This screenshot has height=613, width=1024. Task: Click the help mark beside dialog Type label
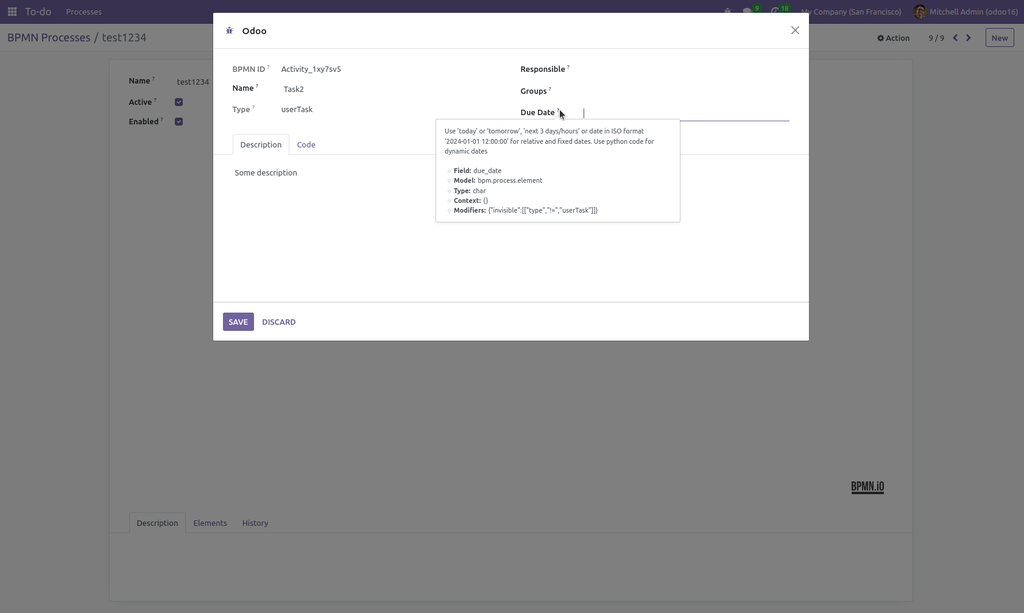[x=253, y=107]
